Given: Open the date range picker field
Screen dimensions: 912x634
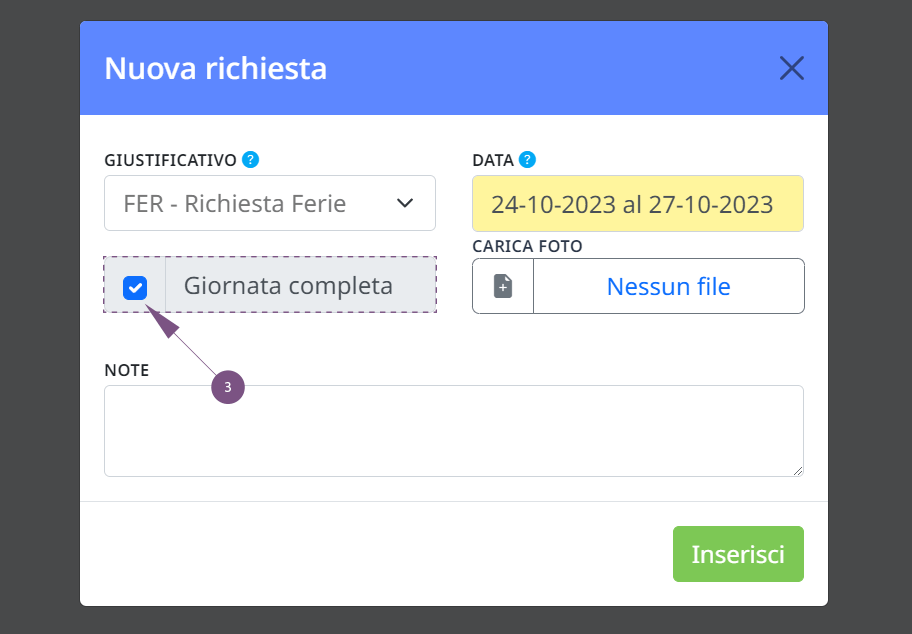Looking at the screenshot, I should pos(638,204).
